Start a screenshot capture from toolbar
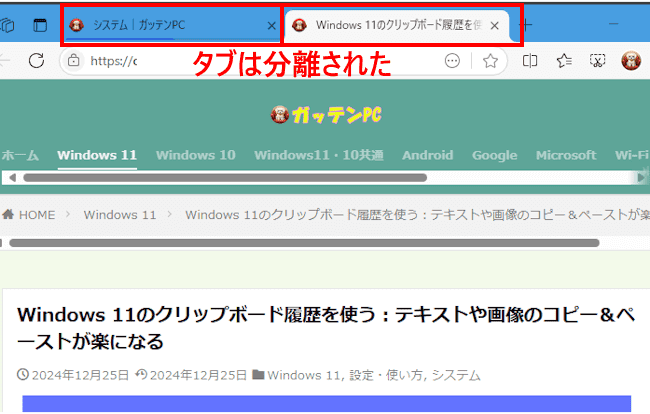The image size is (650, 414). tap(597, 61)
